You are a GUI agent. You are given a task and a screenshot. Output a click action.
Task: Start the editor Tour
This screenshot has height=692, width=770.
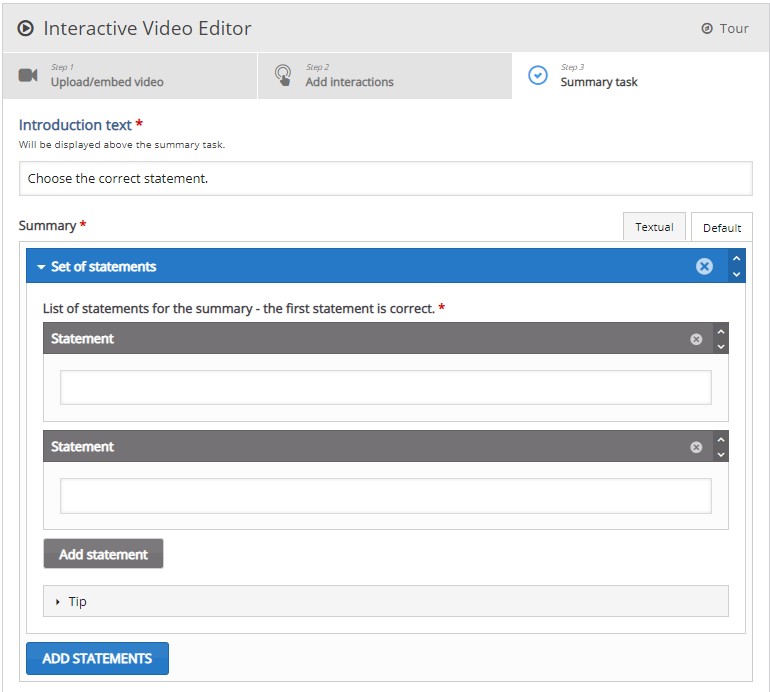coord(725,28)
